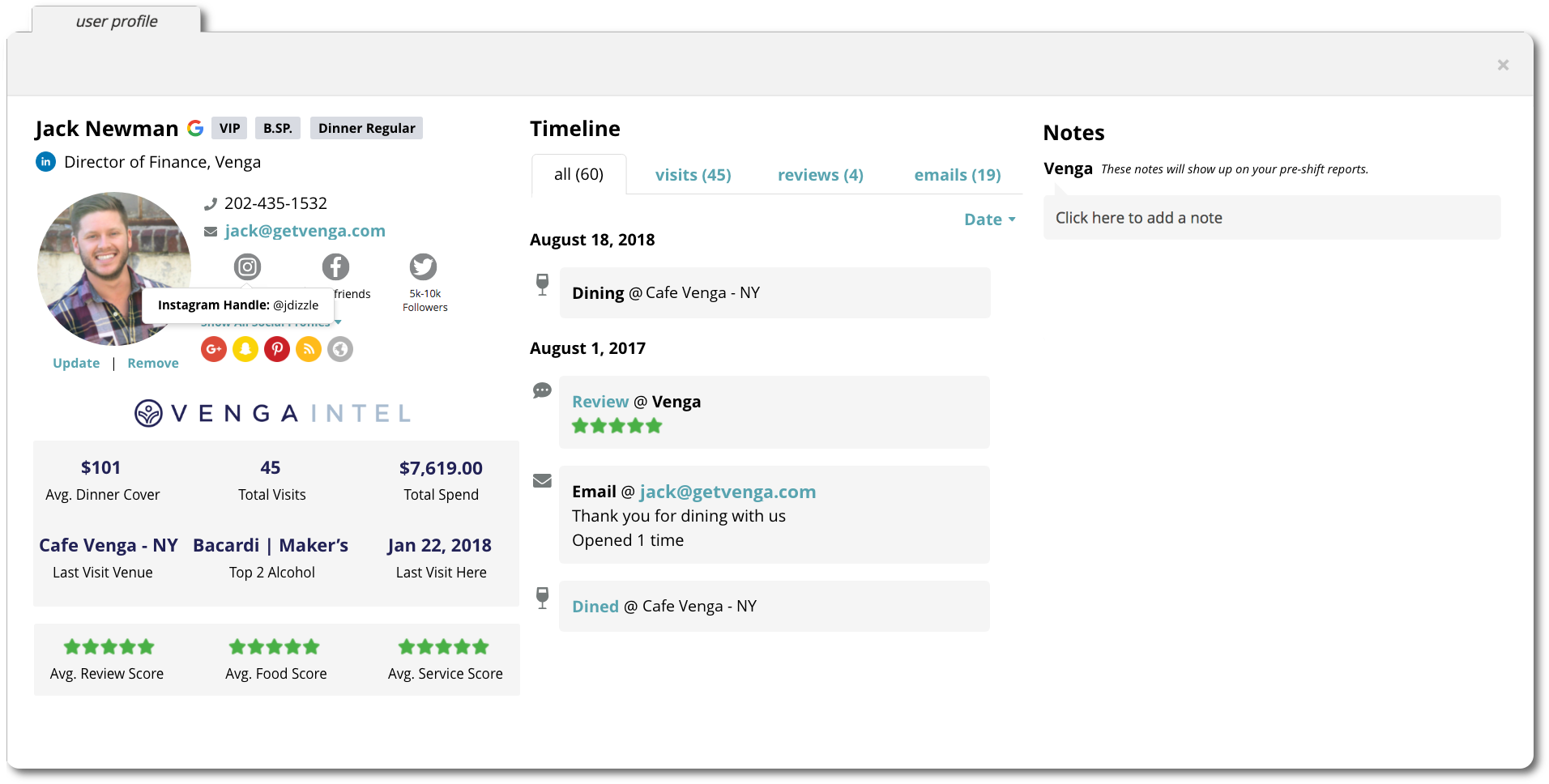Viewport: 1549px width, 784px height.
Task: Click the envelope icon next to jack@getvenga.com contact
Action: coord(211,232)
